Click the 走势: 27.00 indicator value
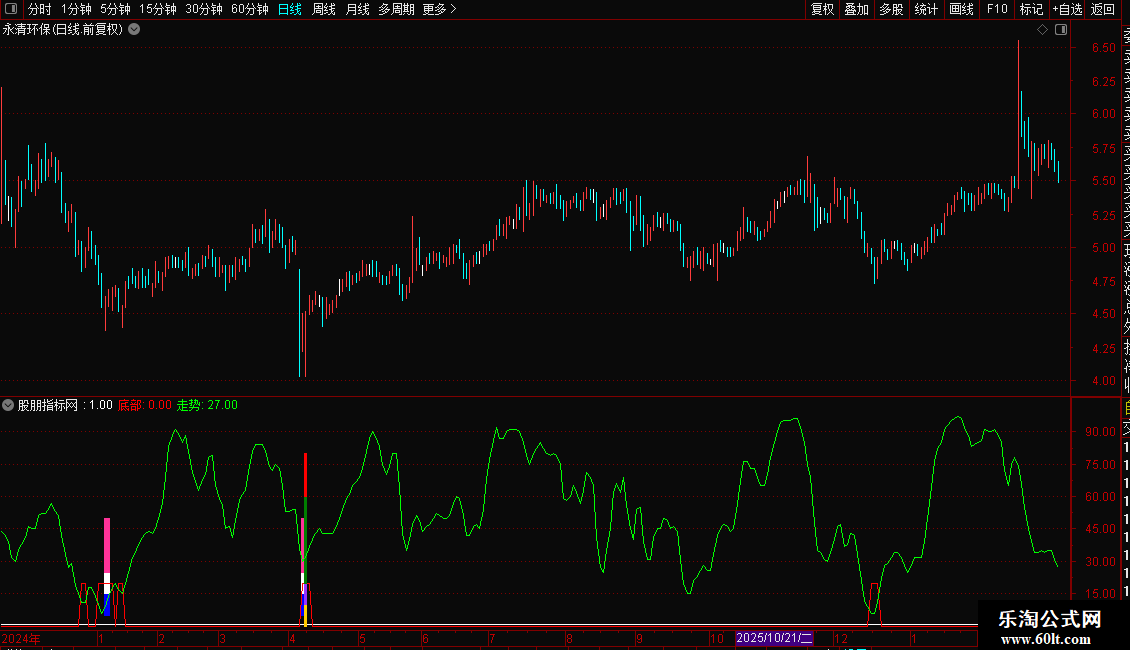 [x=208, y=405]
